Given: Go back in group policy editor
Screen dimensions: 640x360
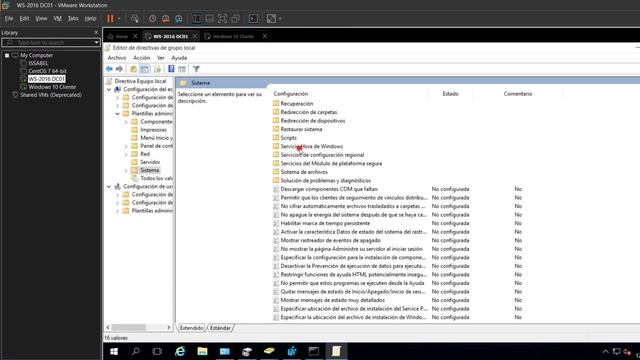Looking at the screenshot, I should (x=109, y=69).
